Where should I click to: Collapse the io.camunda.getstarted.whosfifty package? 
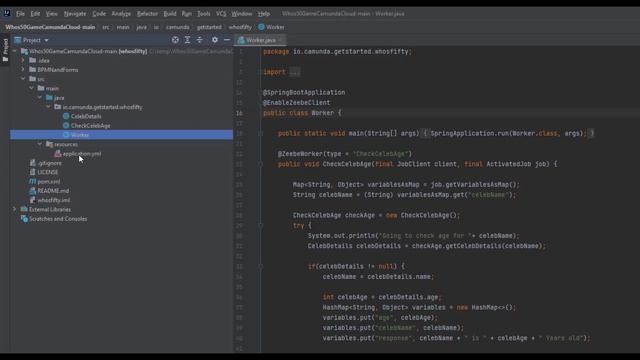click(x=48, y=107)
